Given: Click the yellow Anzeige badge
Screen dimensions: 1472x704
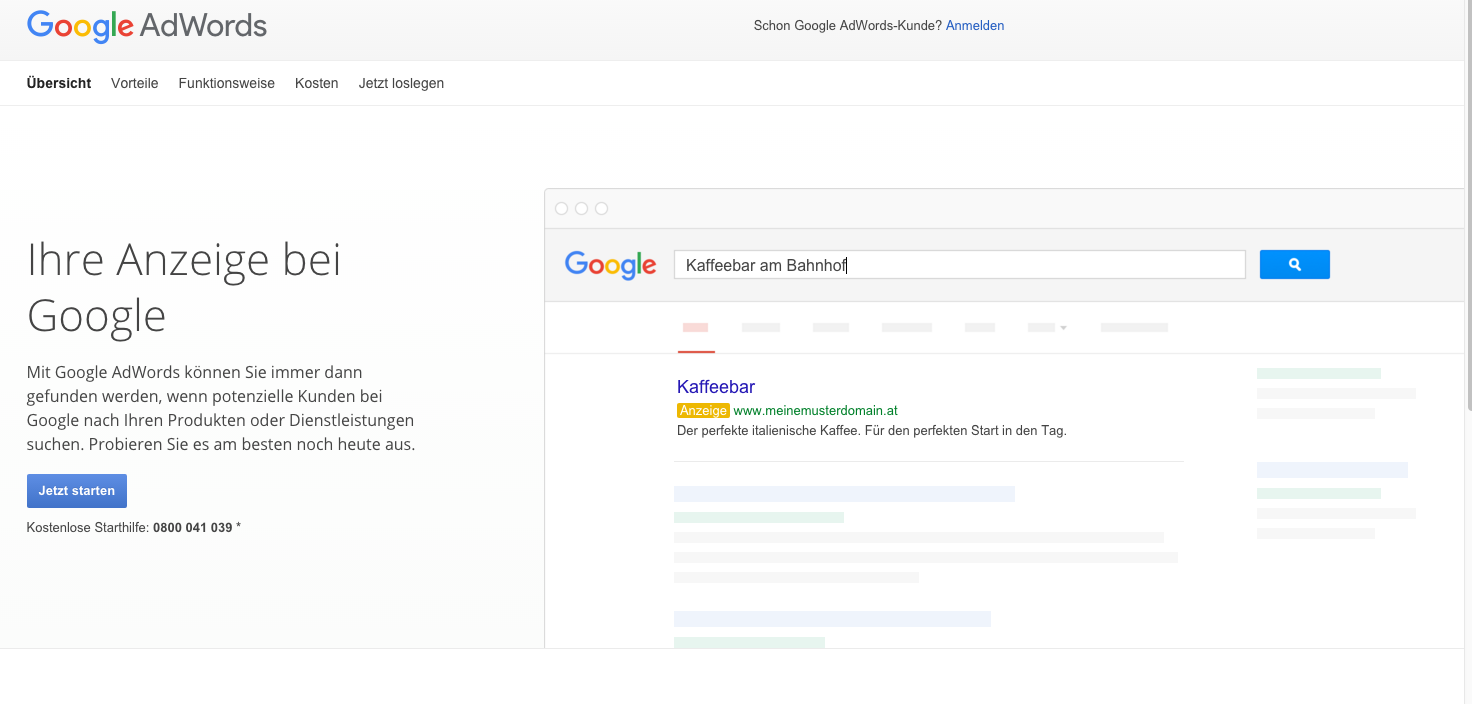Looking at the screenshot, I should (703, 410).
